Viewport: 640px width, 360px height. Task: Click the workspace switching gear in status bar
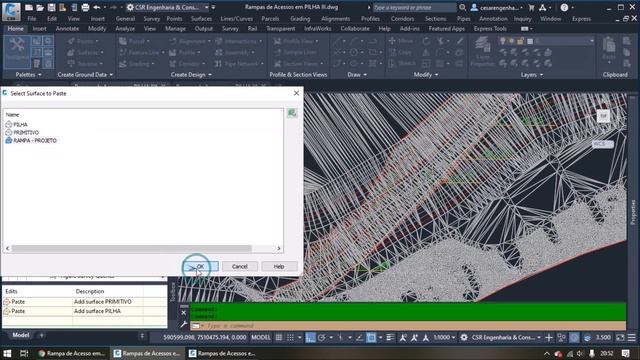(464, 338)
